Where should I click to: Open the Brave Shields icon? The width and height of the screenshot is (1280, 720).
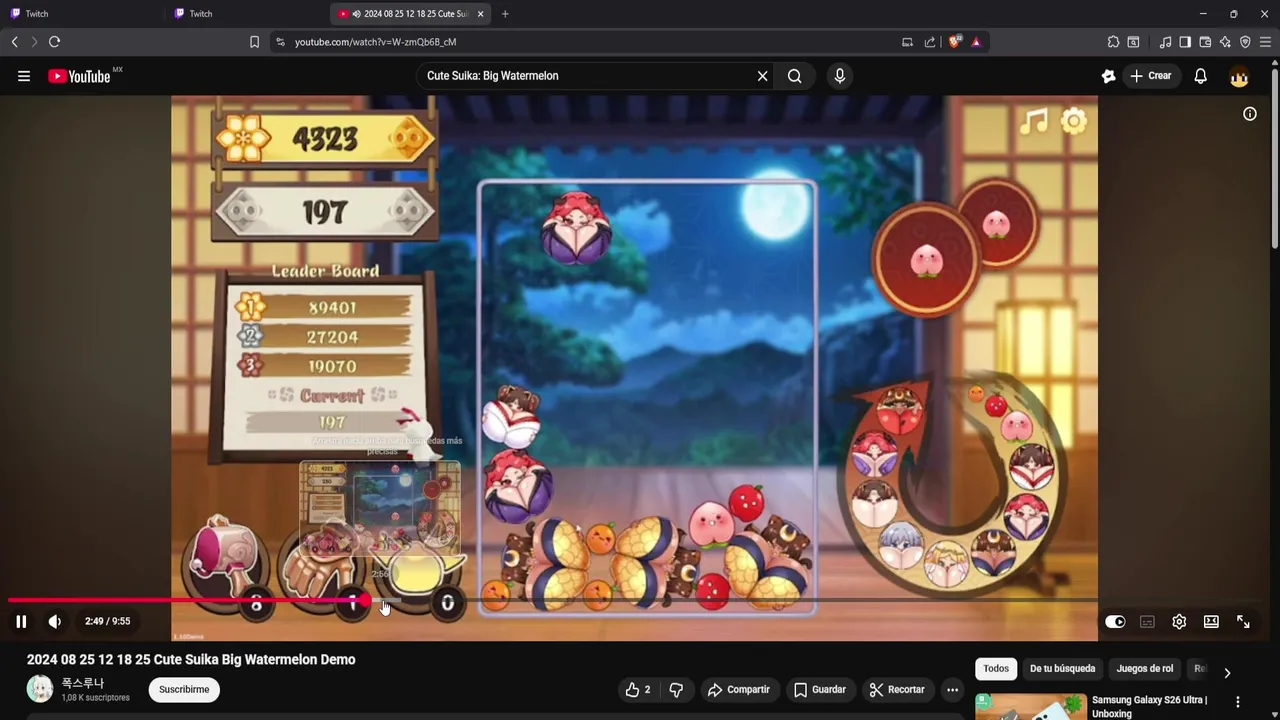pos(955,42)
